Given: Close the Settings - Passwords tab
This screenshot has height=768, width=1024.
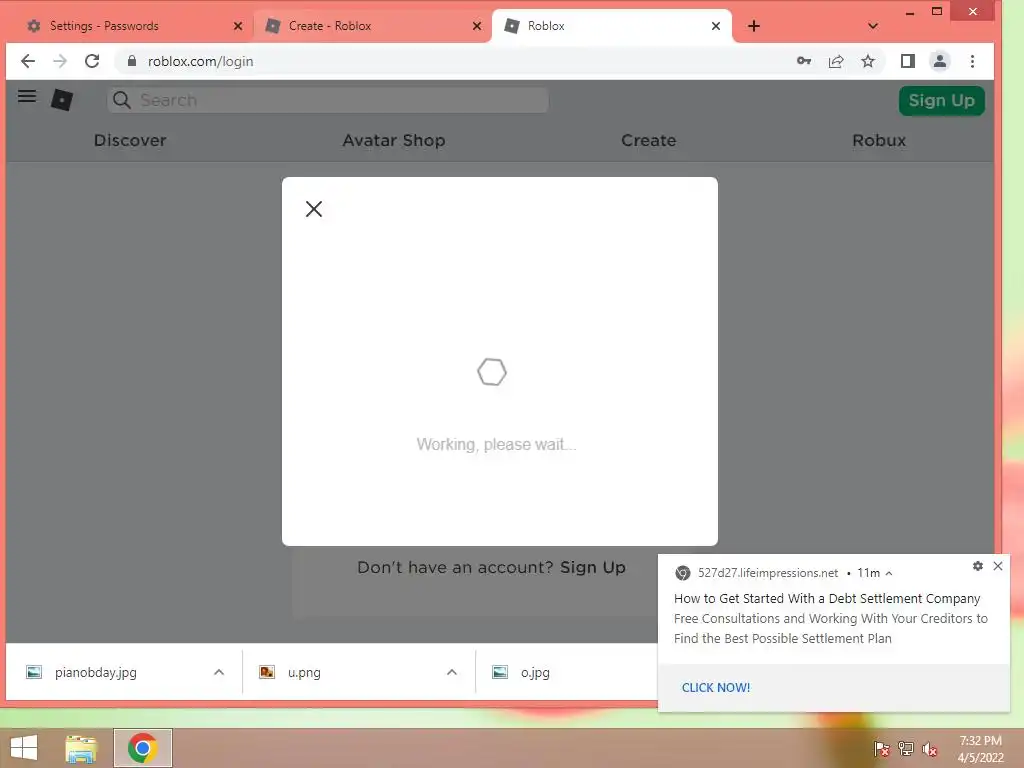Looking at the screenshot, I should 238,26.
